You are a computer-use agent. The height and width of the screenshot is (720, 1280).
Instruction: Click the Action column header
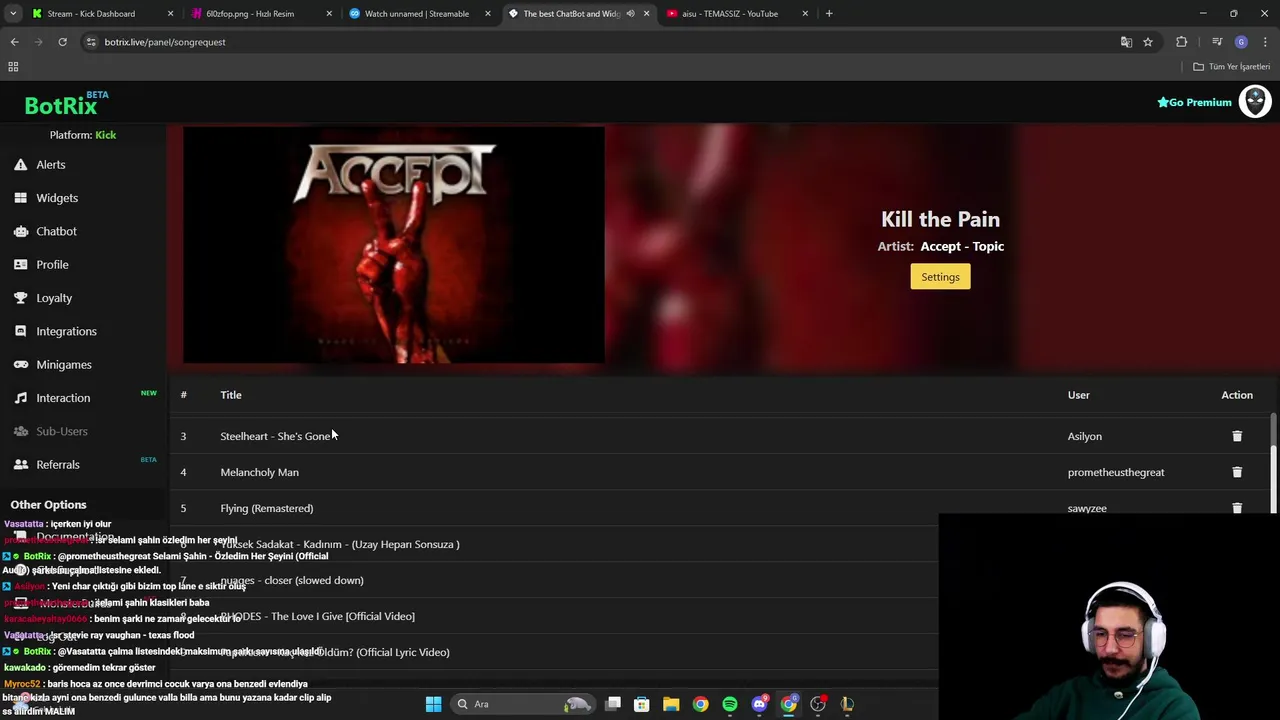click(x=1237, y=395)
